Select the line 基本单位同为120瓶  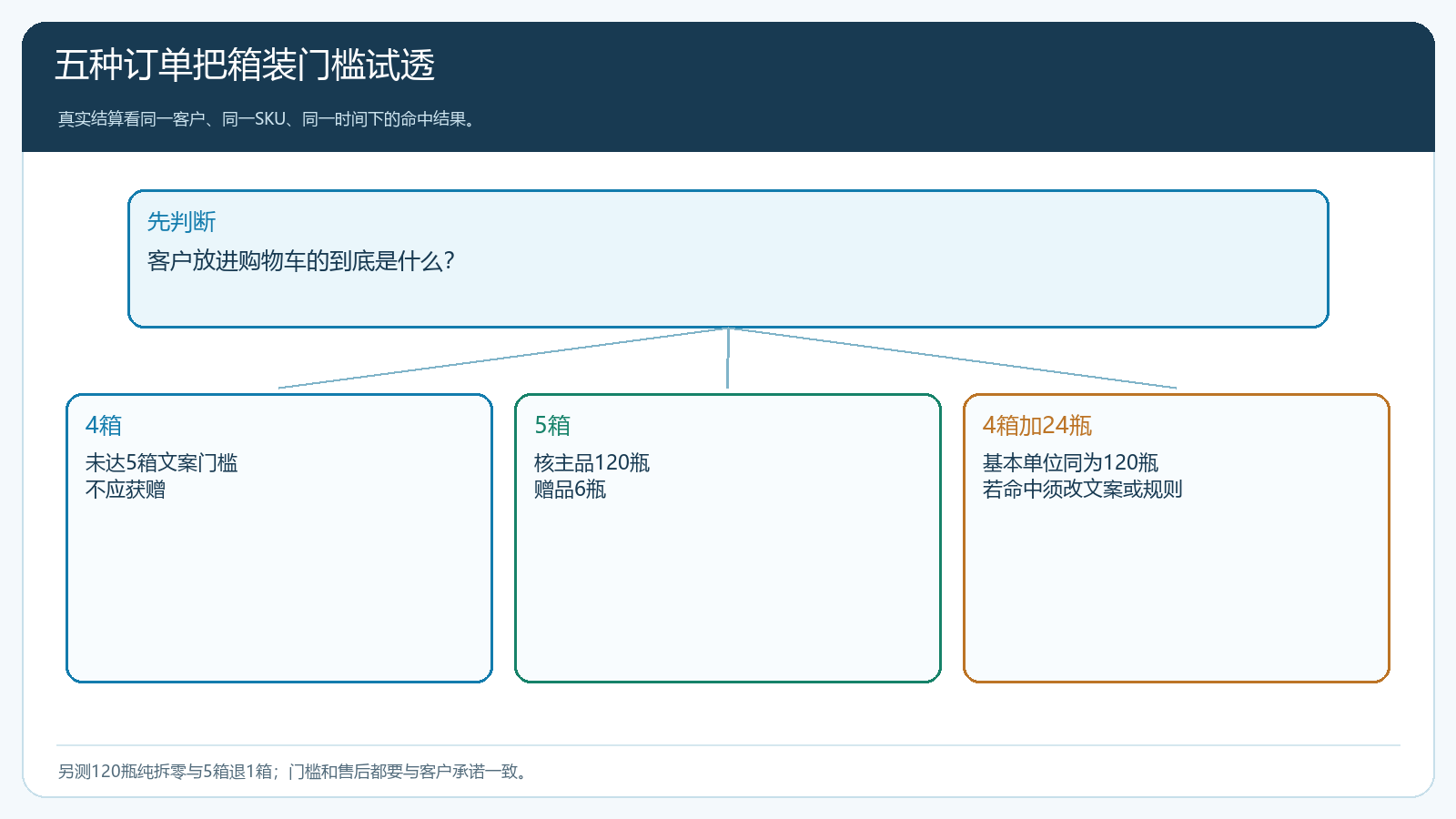1070,462
